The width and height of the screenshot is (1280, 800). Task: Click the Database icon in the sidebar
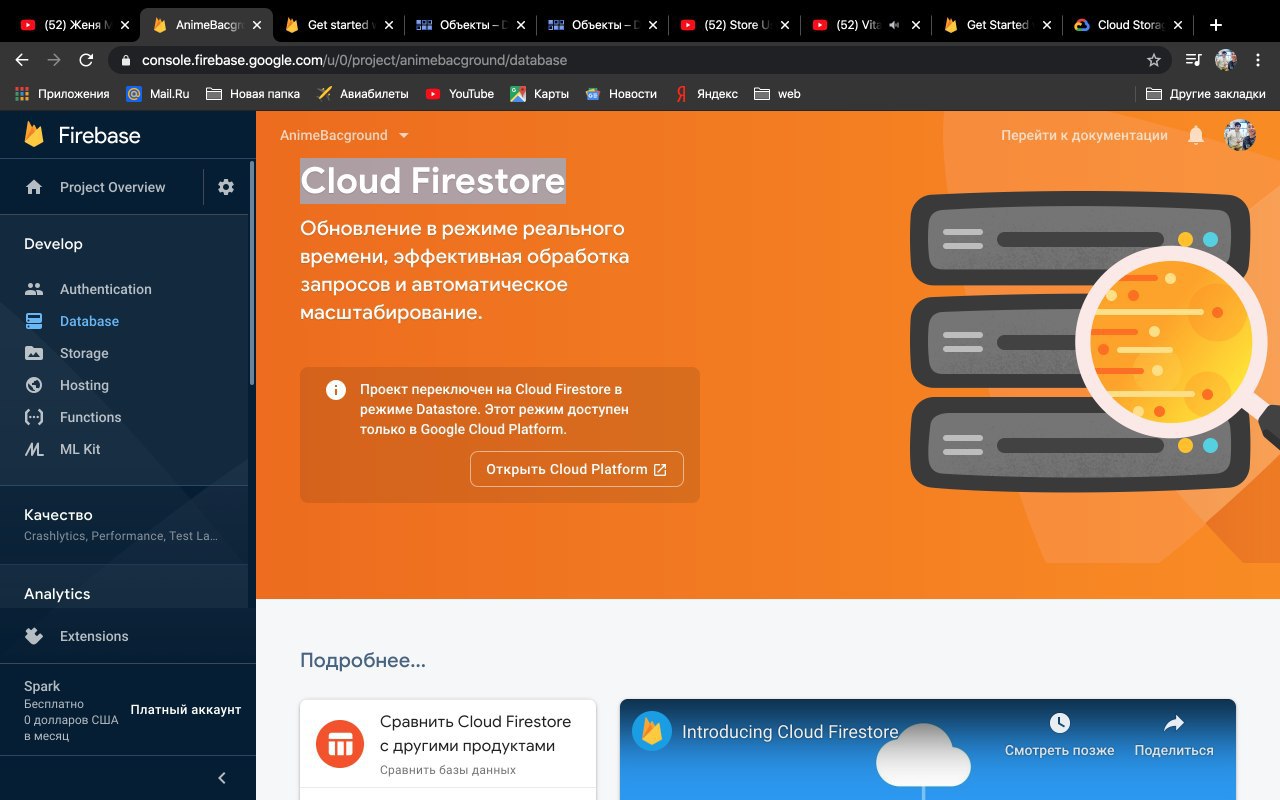(x=34, y=321)
